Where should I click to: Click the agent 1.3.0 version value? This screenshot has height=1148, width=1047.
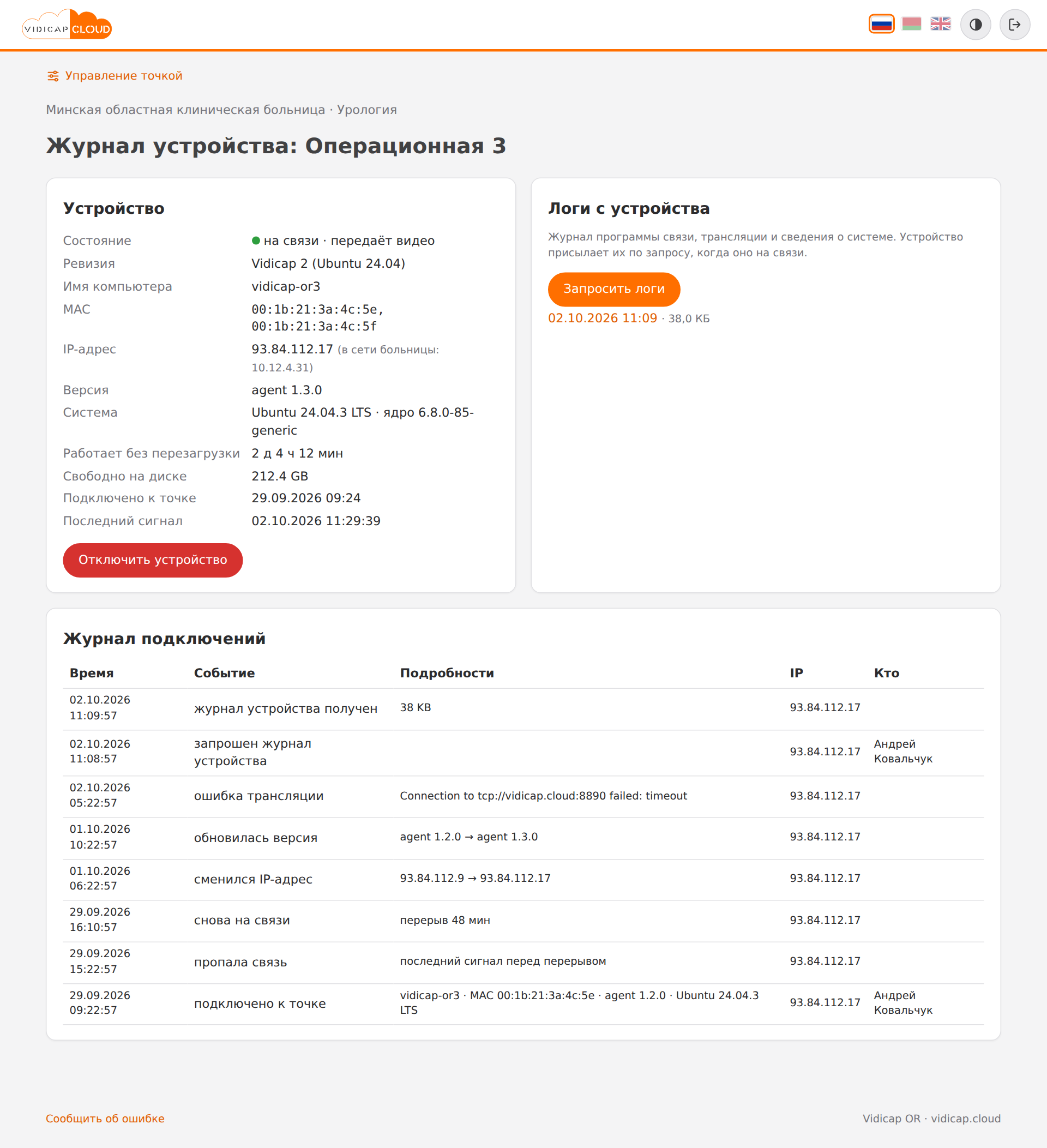287,390
